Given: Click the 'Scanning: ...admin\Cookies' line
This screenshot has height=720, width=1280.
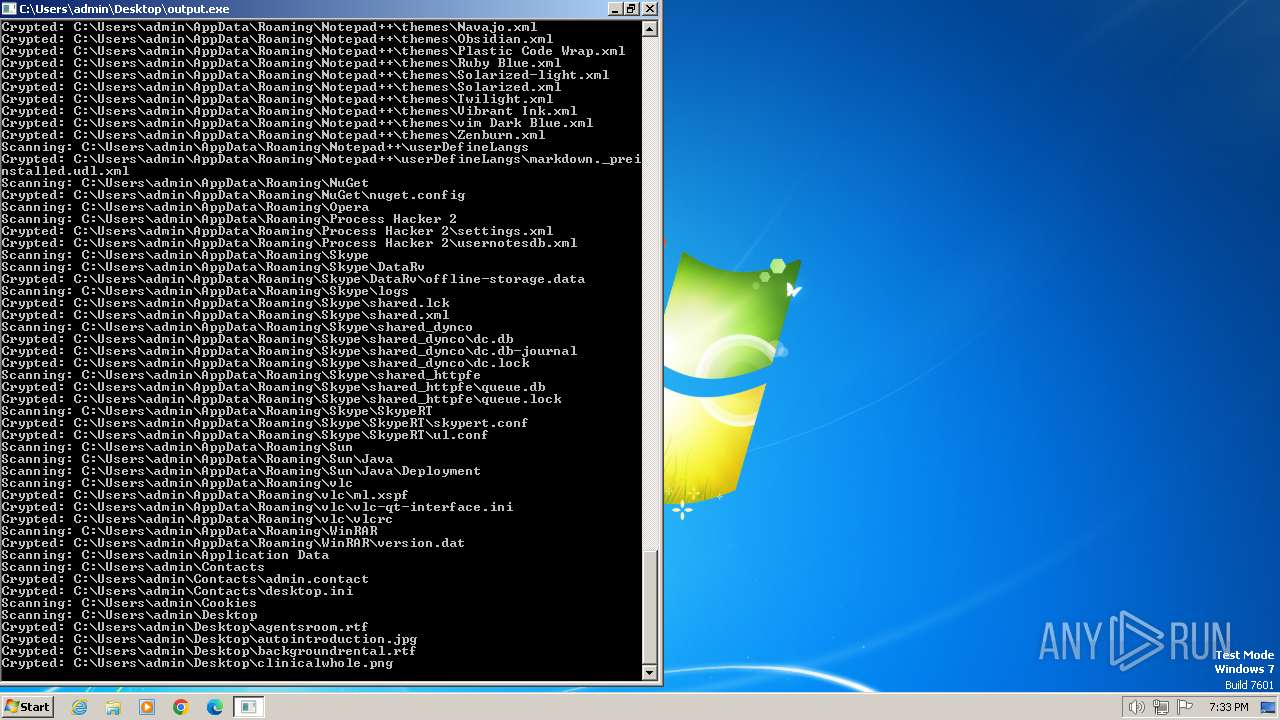Looking at the screenshot, I should tap(129, 603).
